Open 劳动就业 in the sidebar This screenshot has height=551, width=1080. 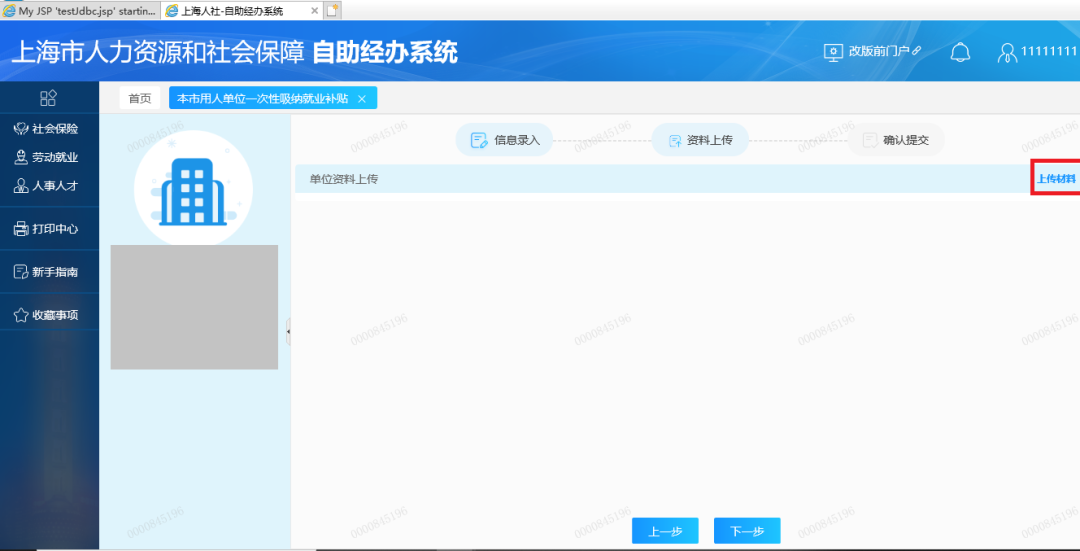(46, 158)
